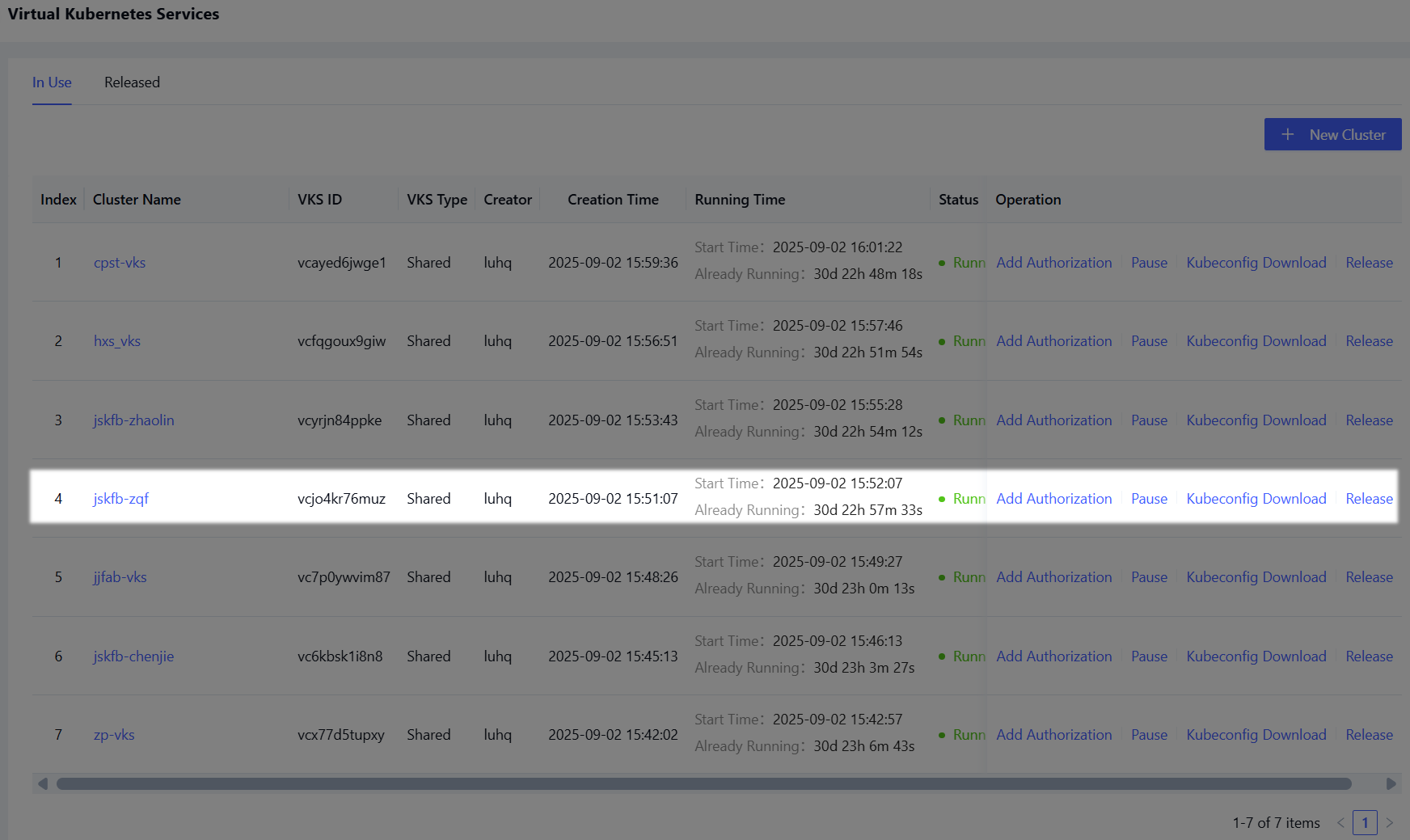Add Authorization for hxs_vks cluster
Screen dimensions: 1410x840
pos(1053,341)
